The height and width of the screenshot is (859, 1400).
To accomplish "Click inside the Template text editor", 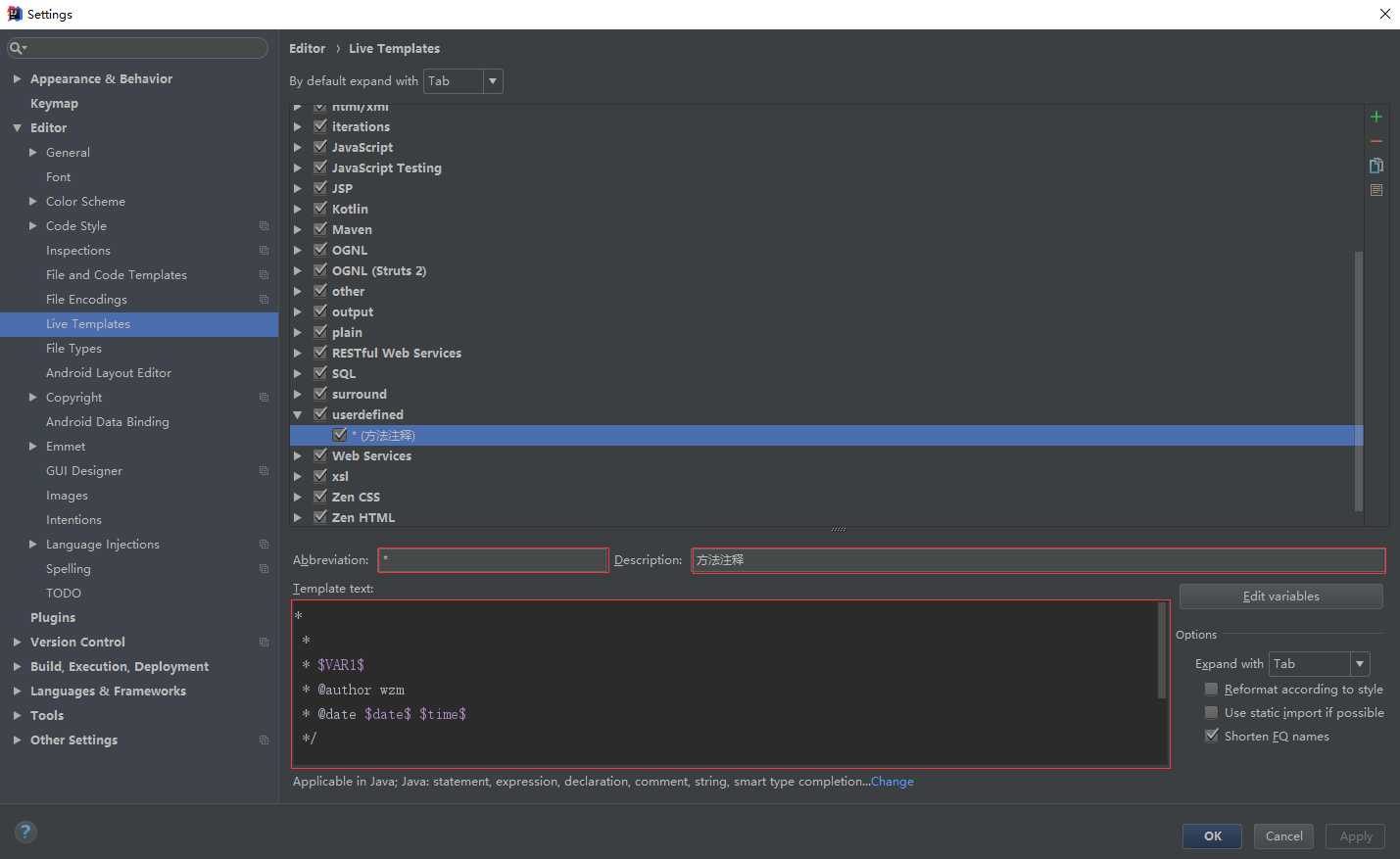I will (731, 684).
